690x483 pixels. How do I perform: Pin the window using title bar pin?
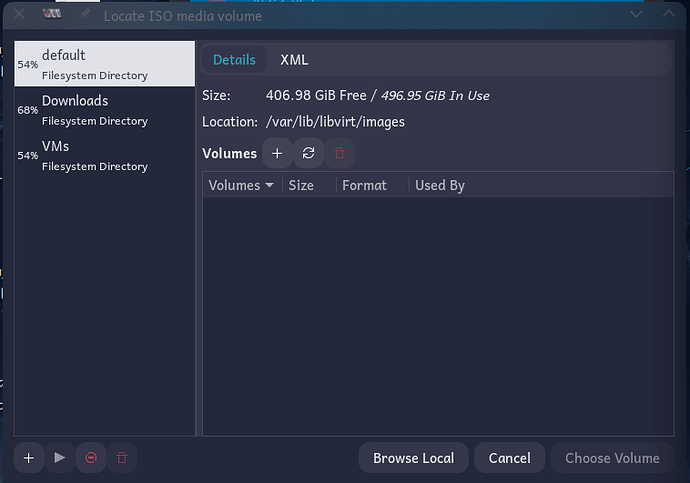coord(84,15)
